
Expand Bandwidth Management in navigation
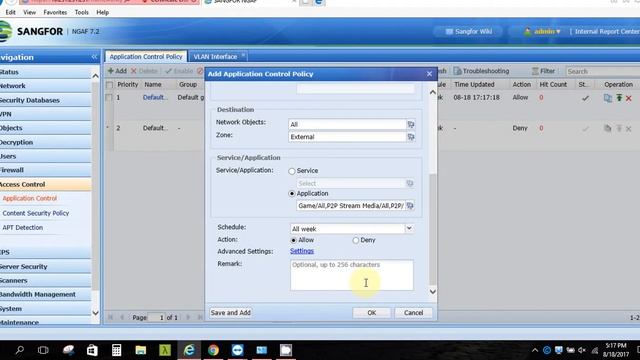click(x=45, y=294)
